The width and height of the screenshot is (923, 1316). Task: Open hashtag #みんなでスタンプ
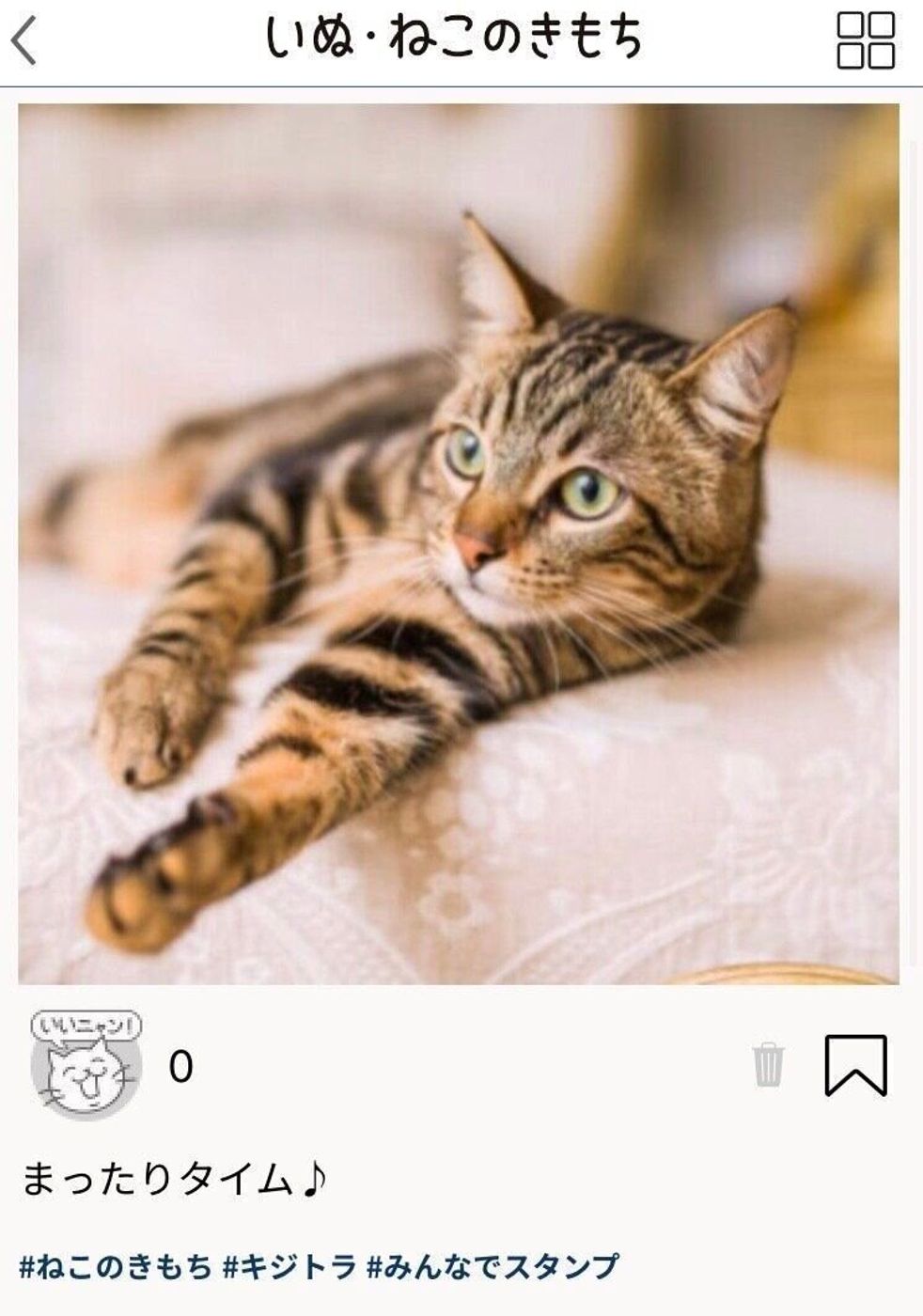point(493,1266)
